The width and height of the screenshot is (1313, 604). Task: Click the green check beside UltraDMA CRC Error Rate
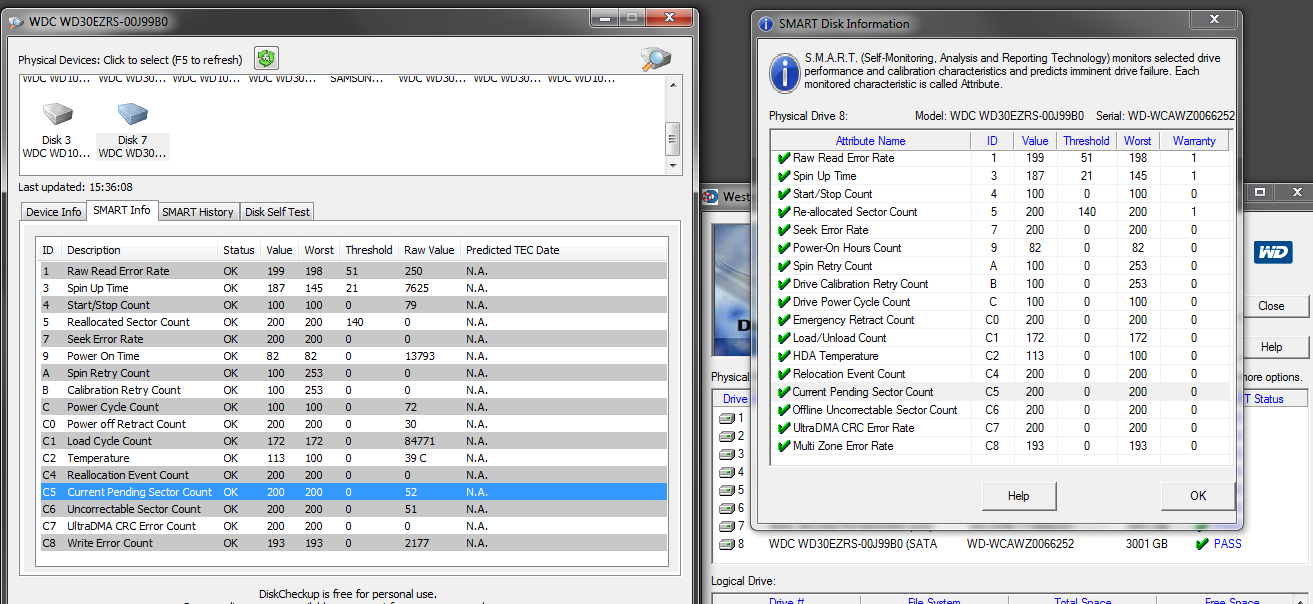point(783,428)
